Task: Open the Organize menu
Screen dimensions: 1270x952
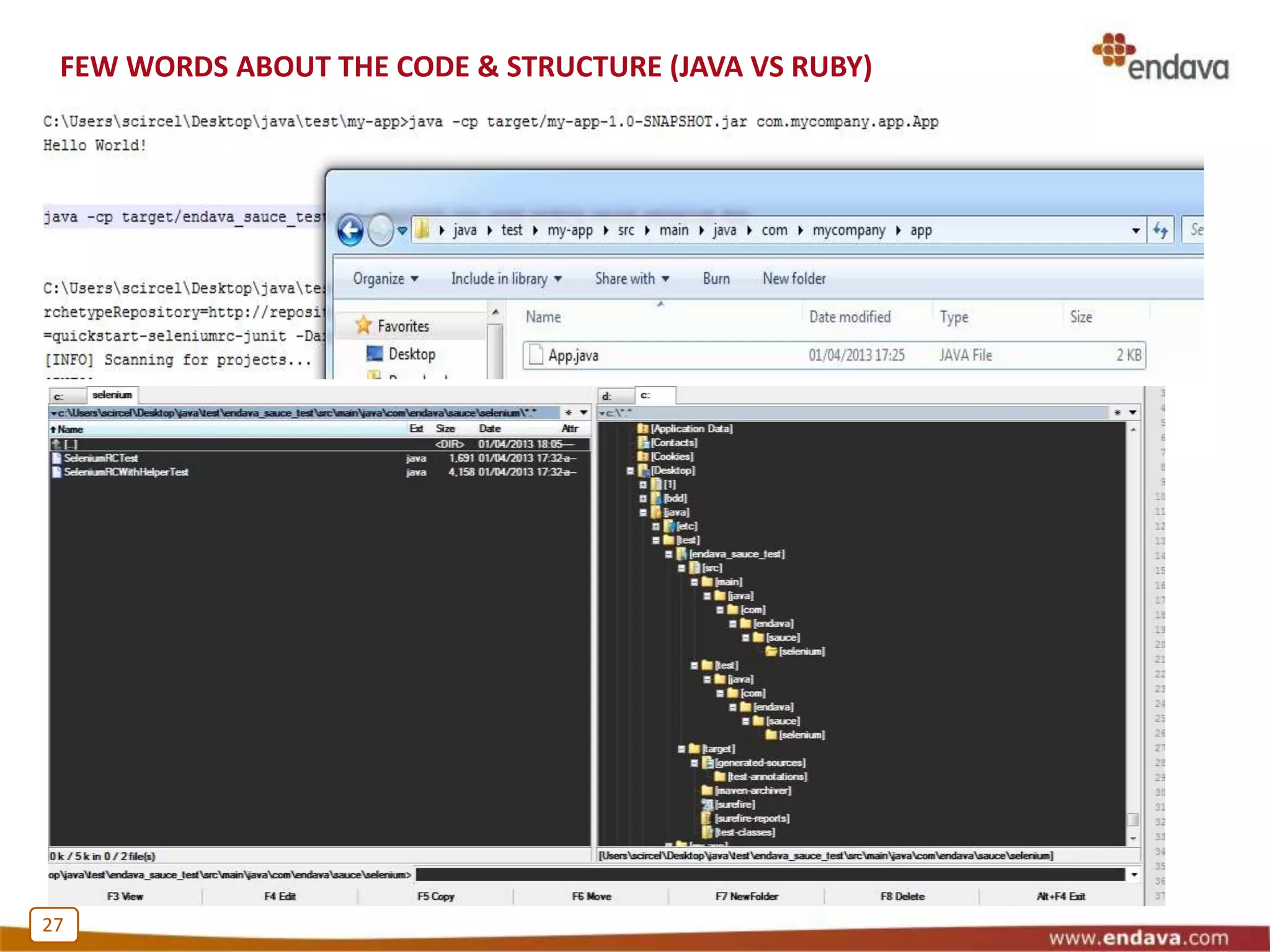Action: coord(386,279)
